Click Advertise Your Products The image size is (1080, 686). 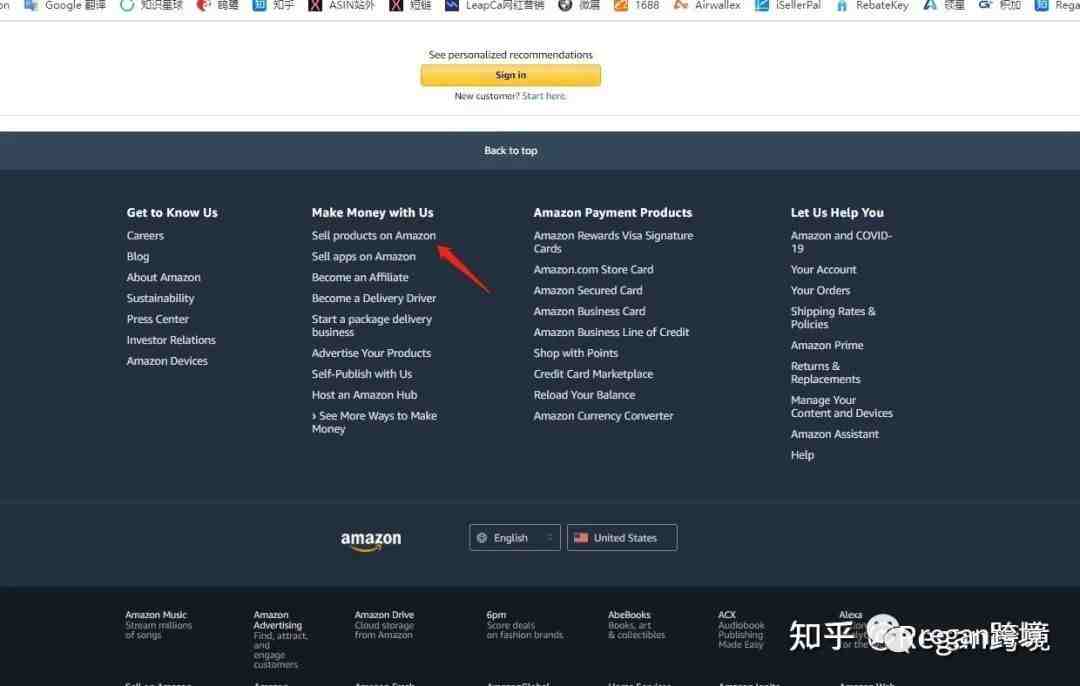(x=371, y=353)
